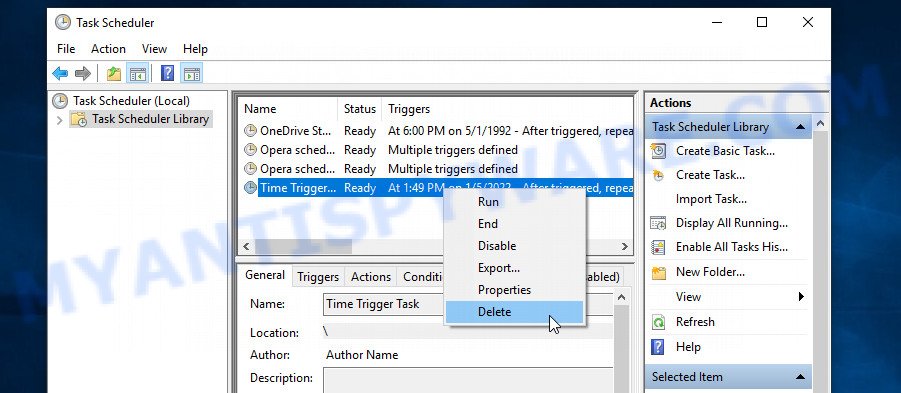Sort tasks by the Name column header
The width and height of the screenshot is (901, 393).
pos(288,109)
